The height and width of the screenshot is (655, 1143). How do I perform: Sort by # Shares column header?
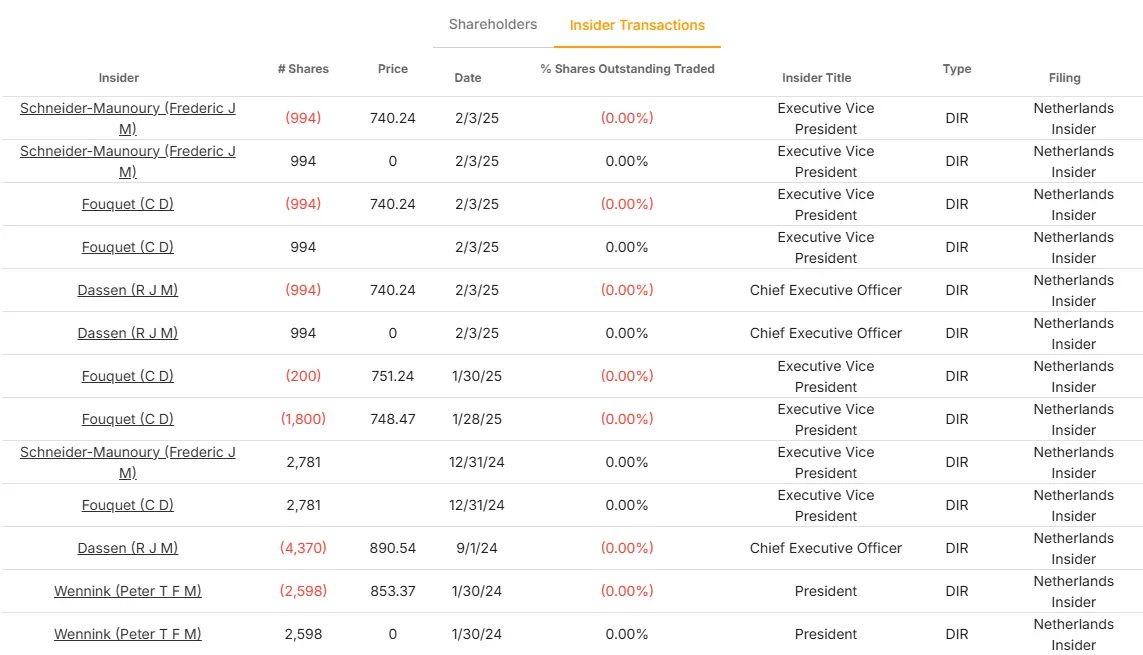tap(303, 68)
